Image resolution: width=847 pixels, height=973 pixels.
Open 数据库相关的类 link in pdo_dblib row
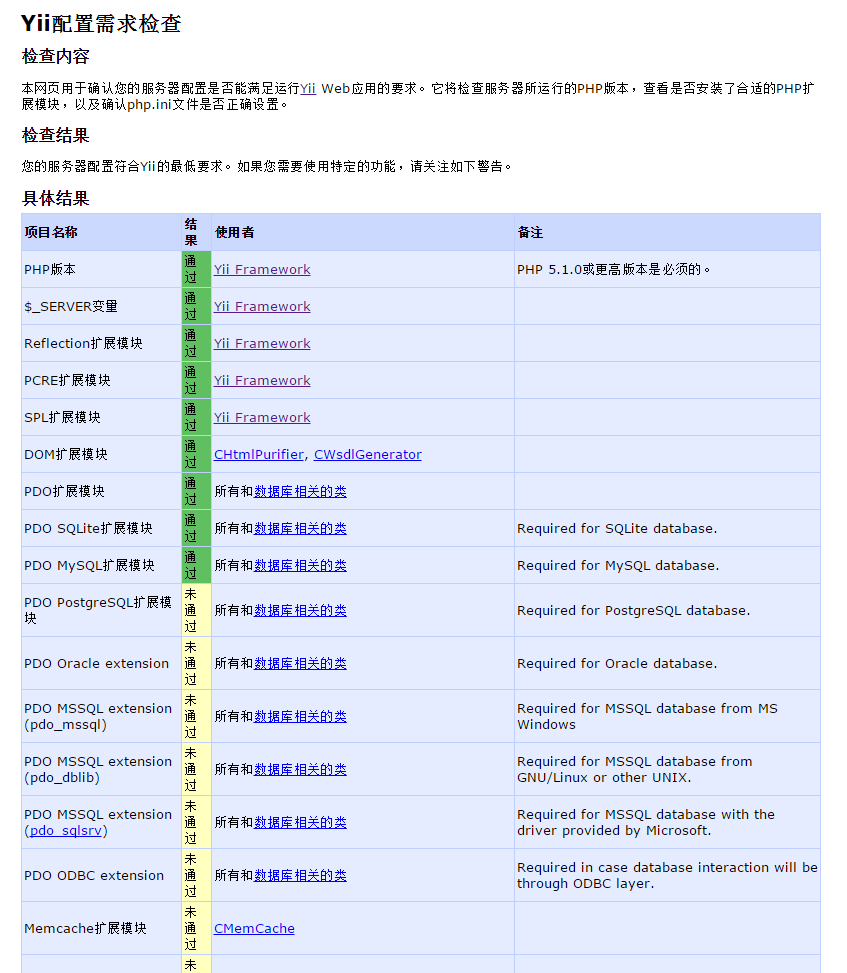(300, 769)
